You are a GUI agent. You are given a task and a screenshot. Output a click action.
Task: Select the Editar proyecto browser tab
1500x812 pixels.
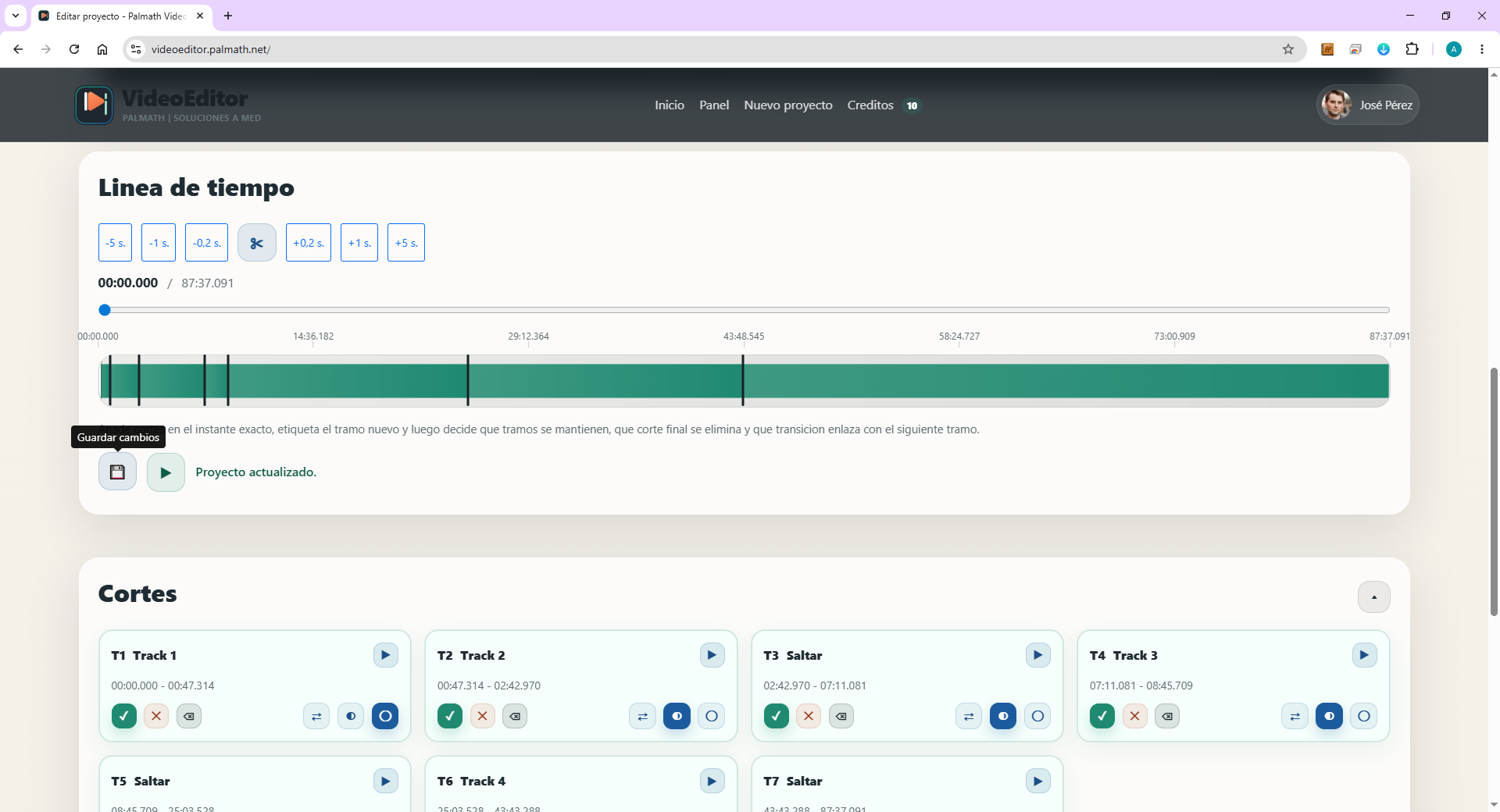122,16
